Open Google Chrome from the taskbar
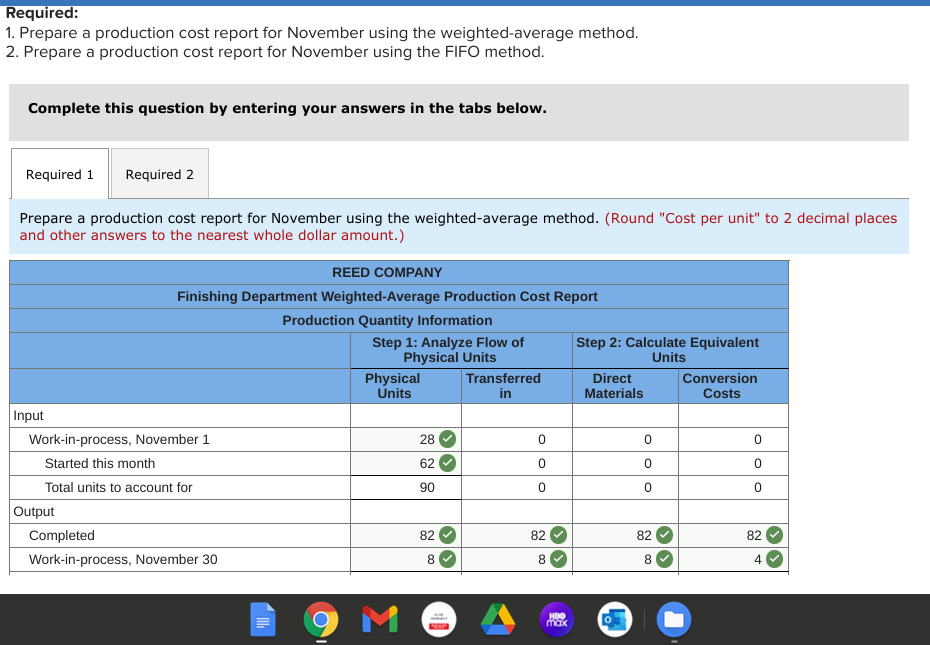 [x=322, y=620]
